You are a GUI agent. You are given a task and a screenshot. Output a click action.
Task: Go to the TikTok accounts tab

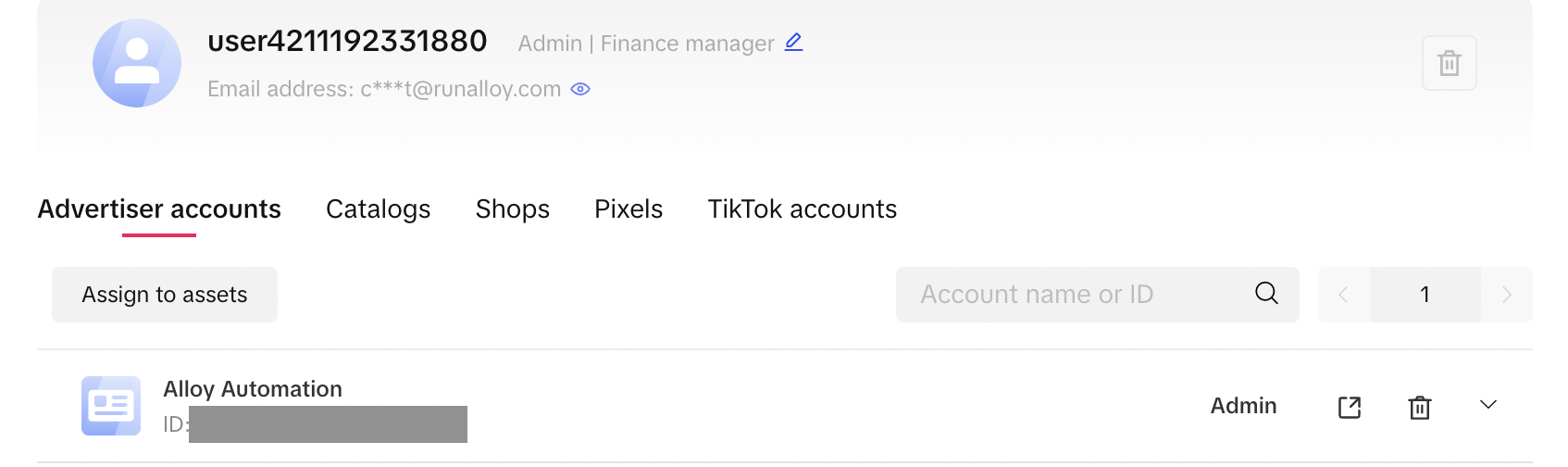coord(802,209)
